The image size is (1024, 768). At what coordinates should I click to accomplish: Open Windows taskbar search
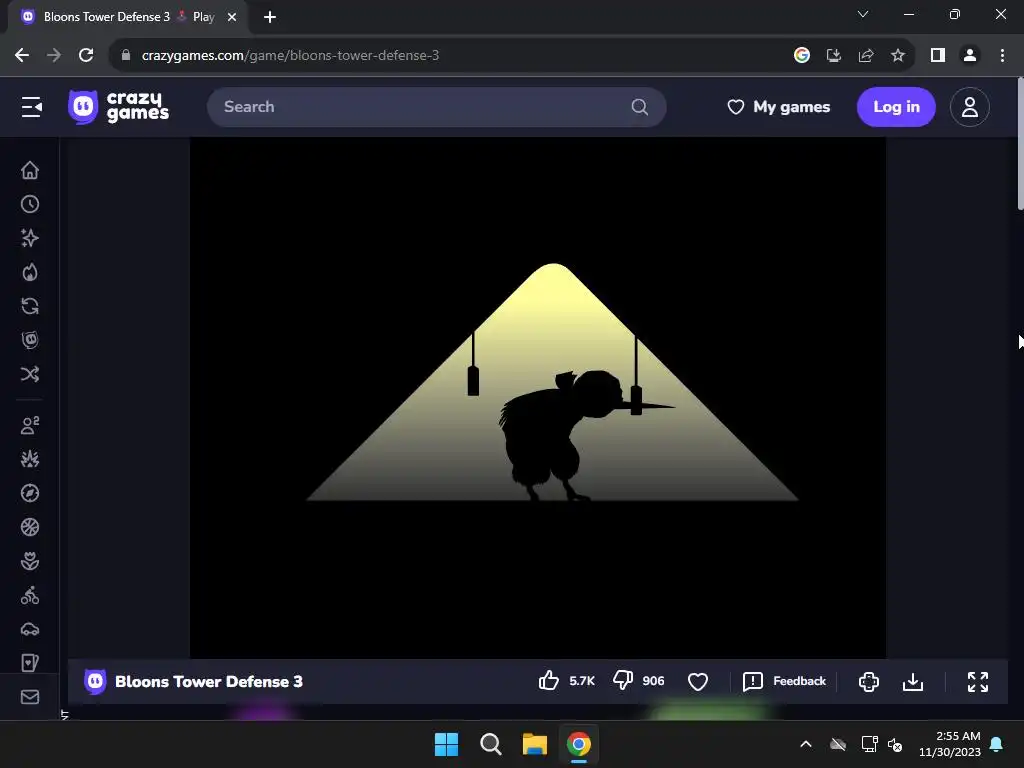point(490,744)
